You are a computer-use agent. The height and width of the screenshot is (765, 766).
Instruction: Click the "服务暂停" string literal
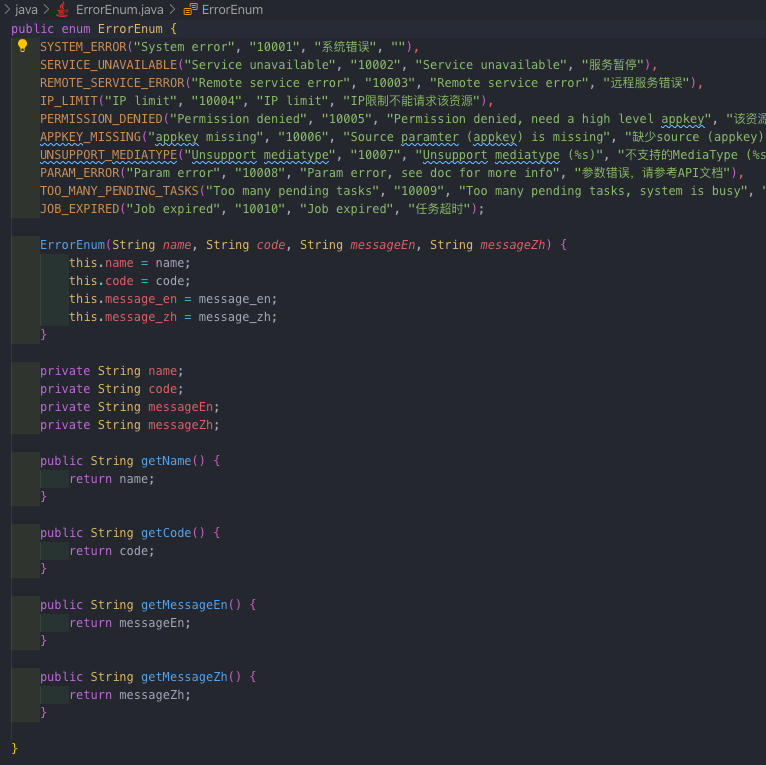613,65
